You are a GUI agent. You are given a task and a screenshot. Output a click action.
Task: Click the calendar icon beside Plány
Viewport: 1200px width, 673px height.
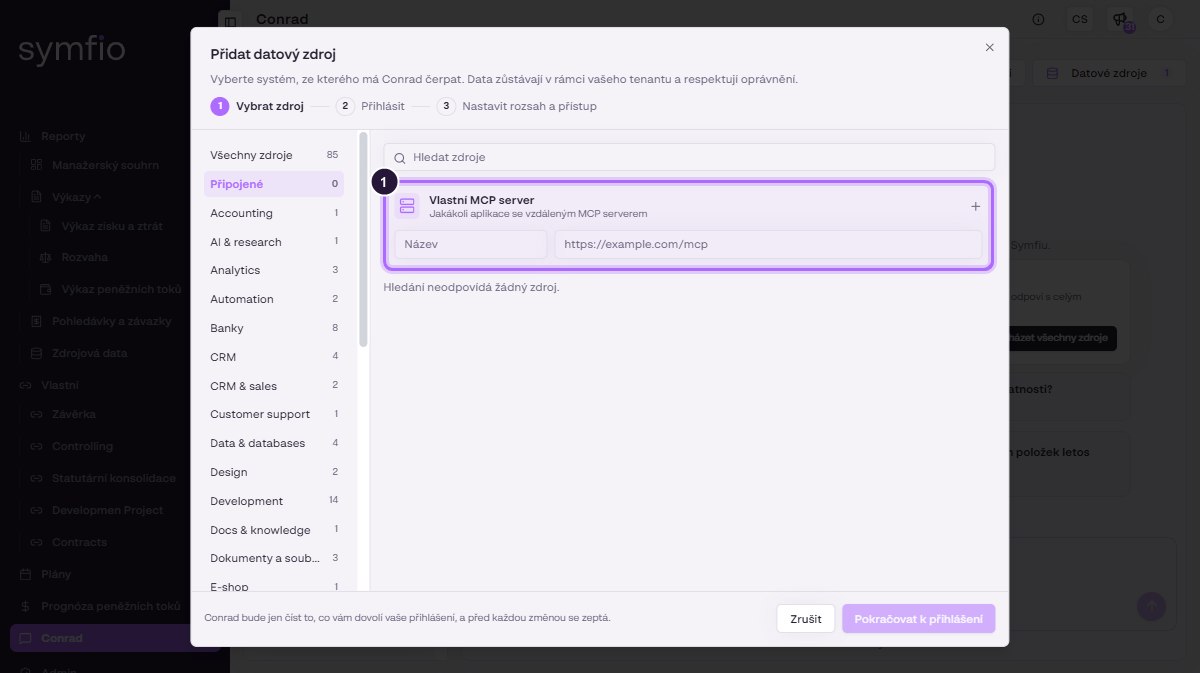pos(26,575)
